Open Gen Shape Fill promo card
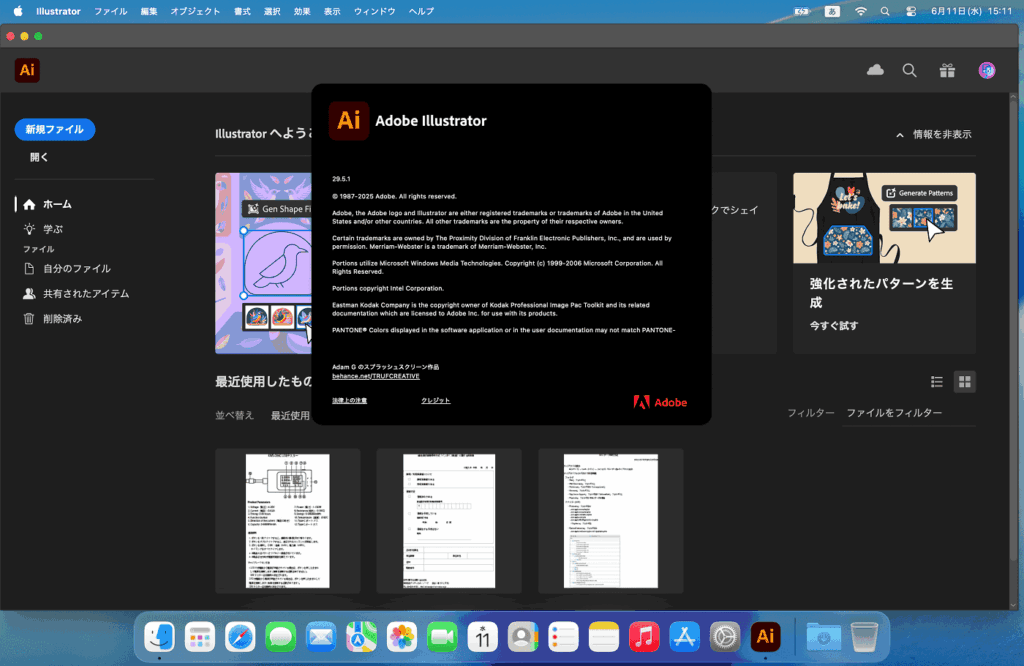This screenshot has height=666, width=1024. click(264, 263)
